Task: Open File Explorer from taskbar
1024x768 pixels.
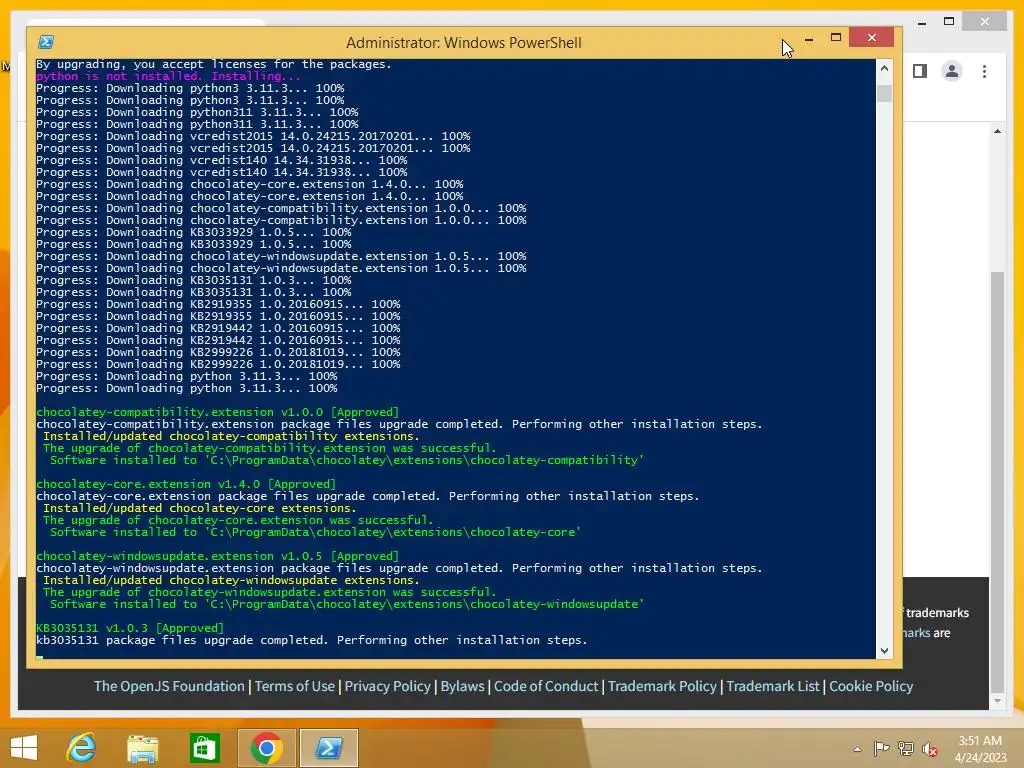Action: (142, 748)
